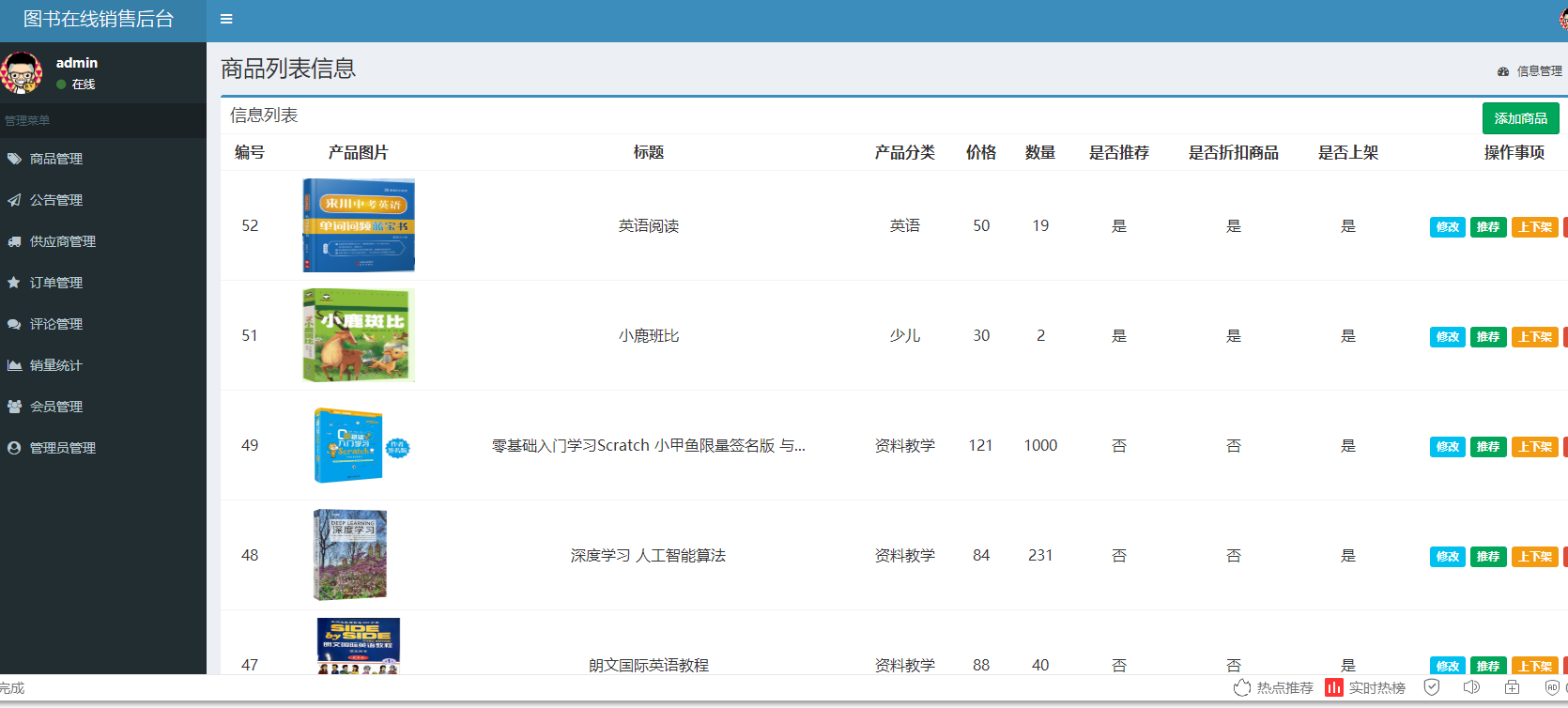Click the paper plane icon beside 公告管理

point(14,200)
